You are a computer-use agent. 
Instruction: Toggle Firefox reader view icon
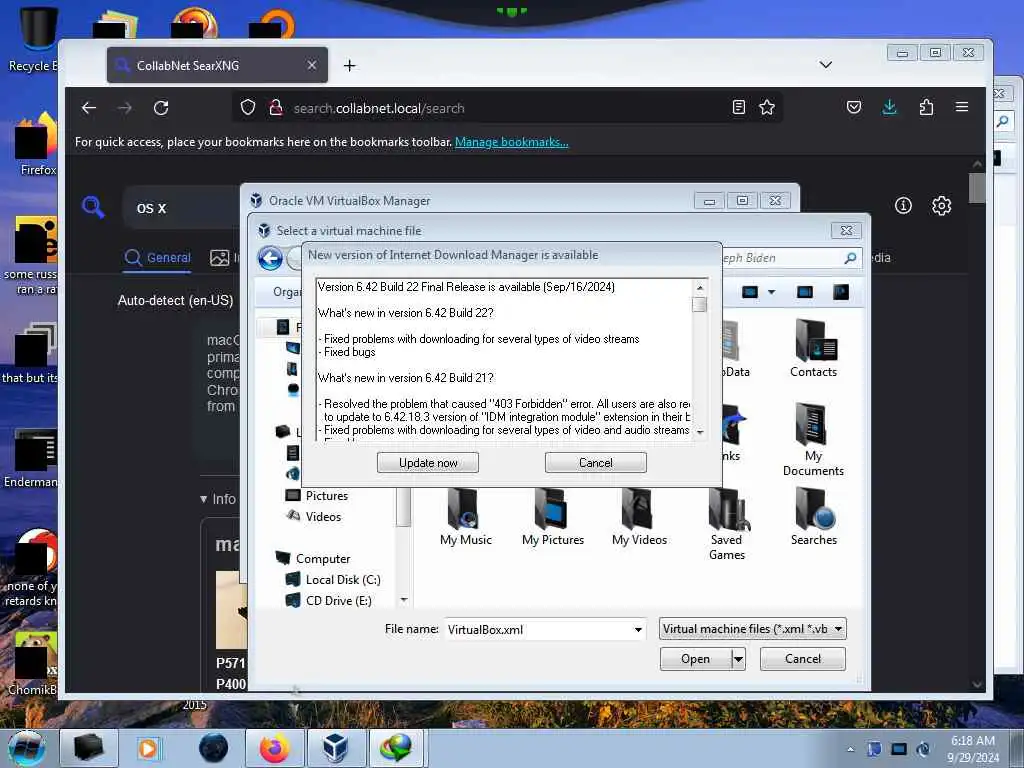point(739,107)
